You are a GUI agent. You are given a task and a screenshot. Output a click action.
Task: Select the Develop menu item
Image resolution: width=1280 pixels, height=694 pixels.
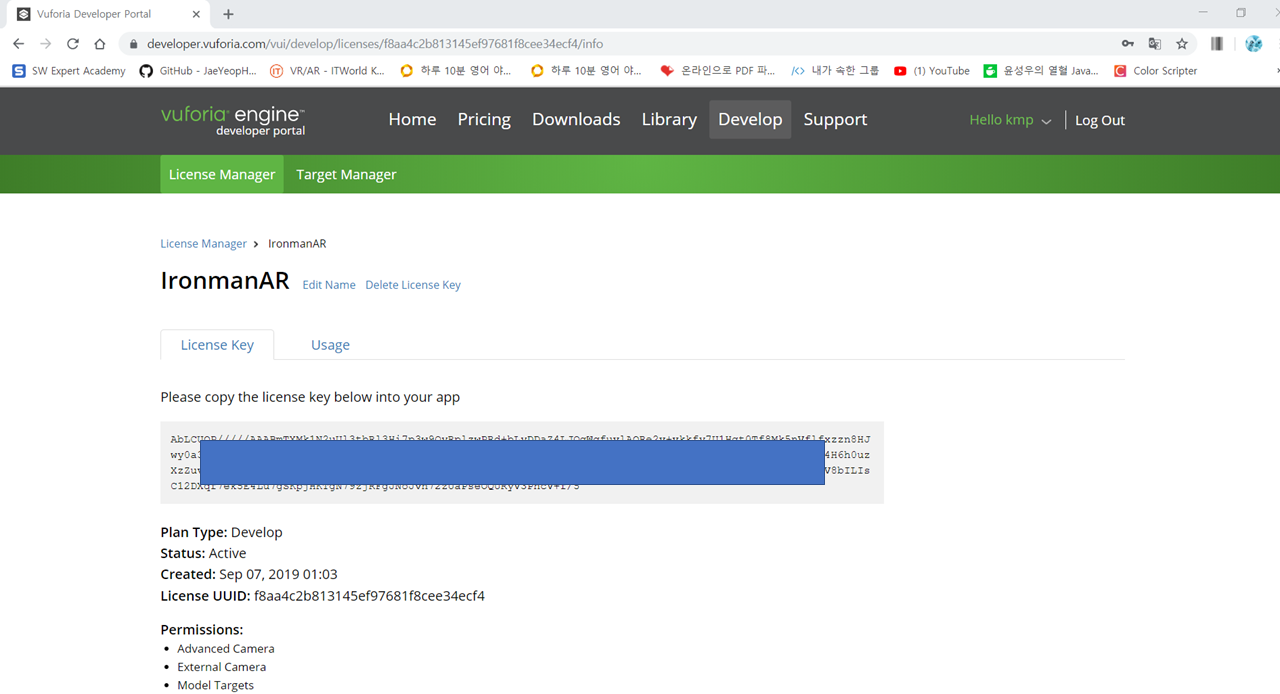750,119
